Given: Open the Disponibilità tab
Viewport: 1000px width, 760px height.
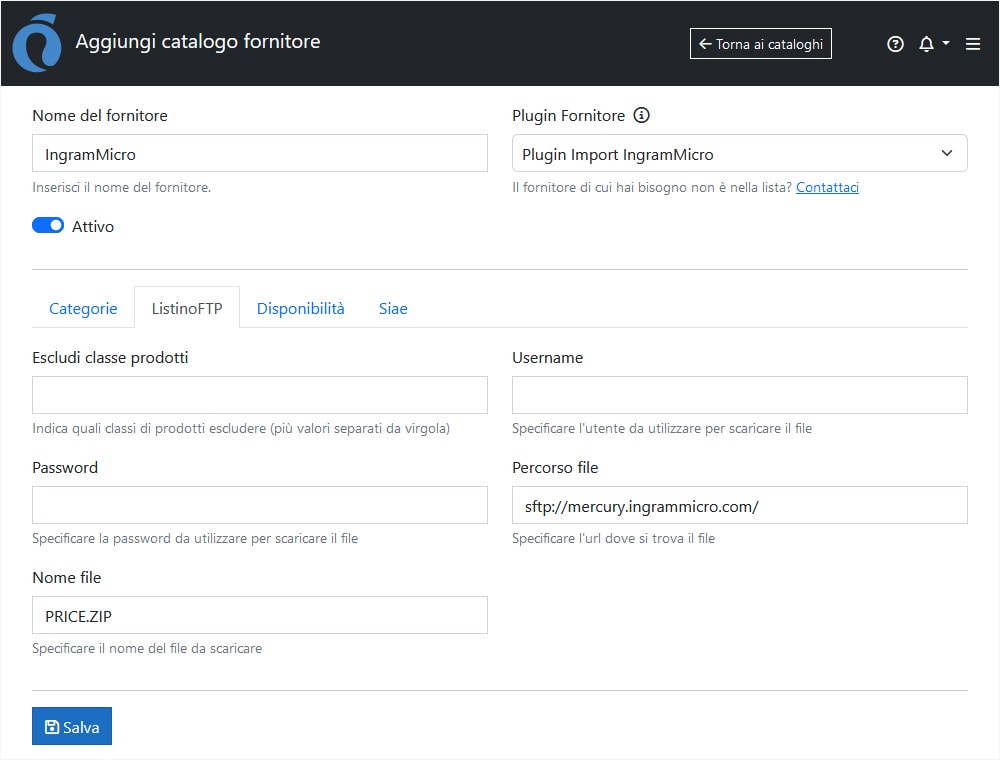Looking at the screenshot, I should (300, 308).
